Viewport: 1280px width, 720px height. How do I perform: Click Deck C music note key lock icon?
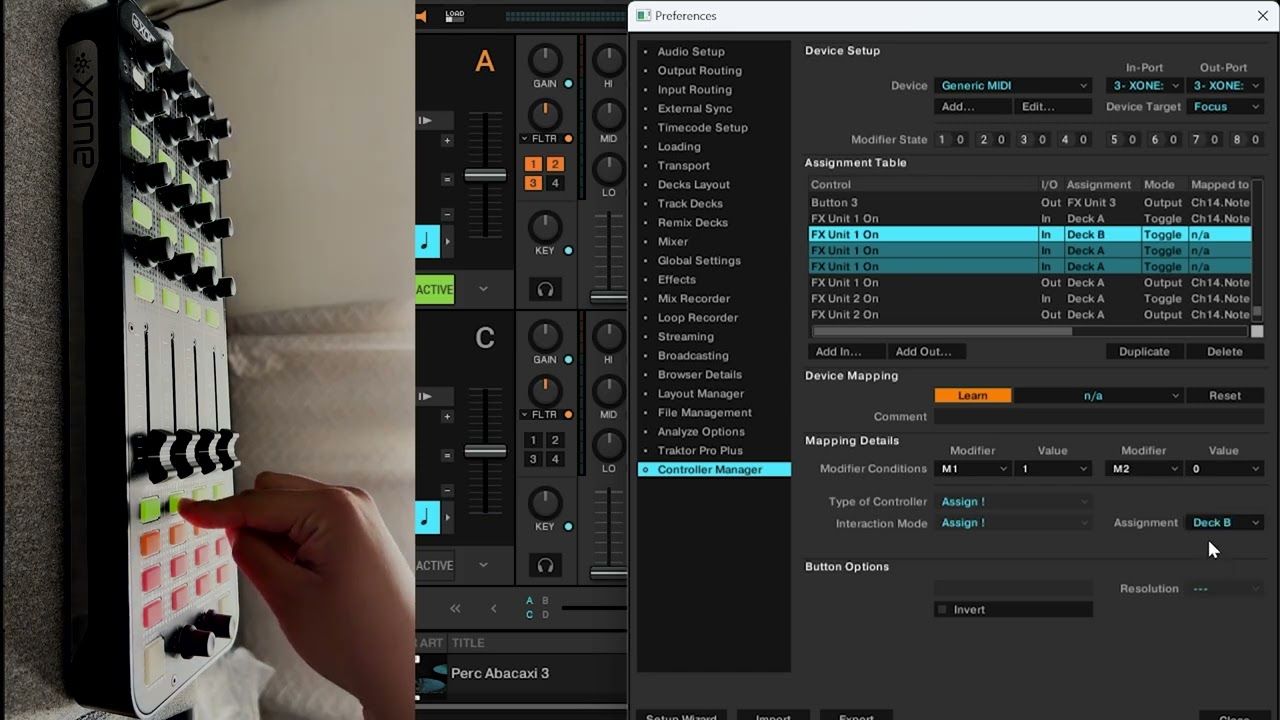[426, 517]
